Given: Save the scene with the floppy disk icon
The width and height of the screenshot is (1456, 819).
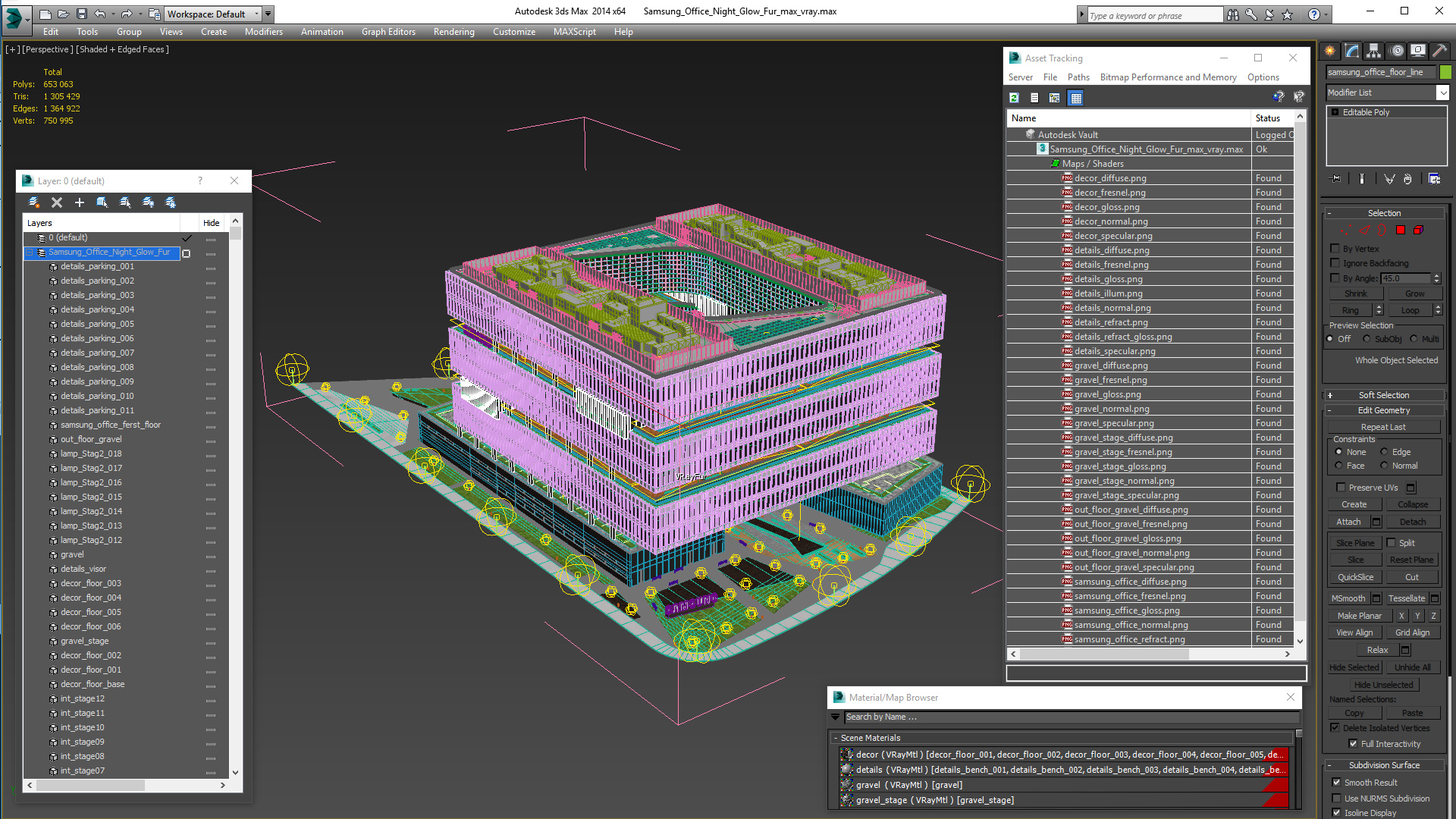Looking at the screenshot, I should point(82,14).
